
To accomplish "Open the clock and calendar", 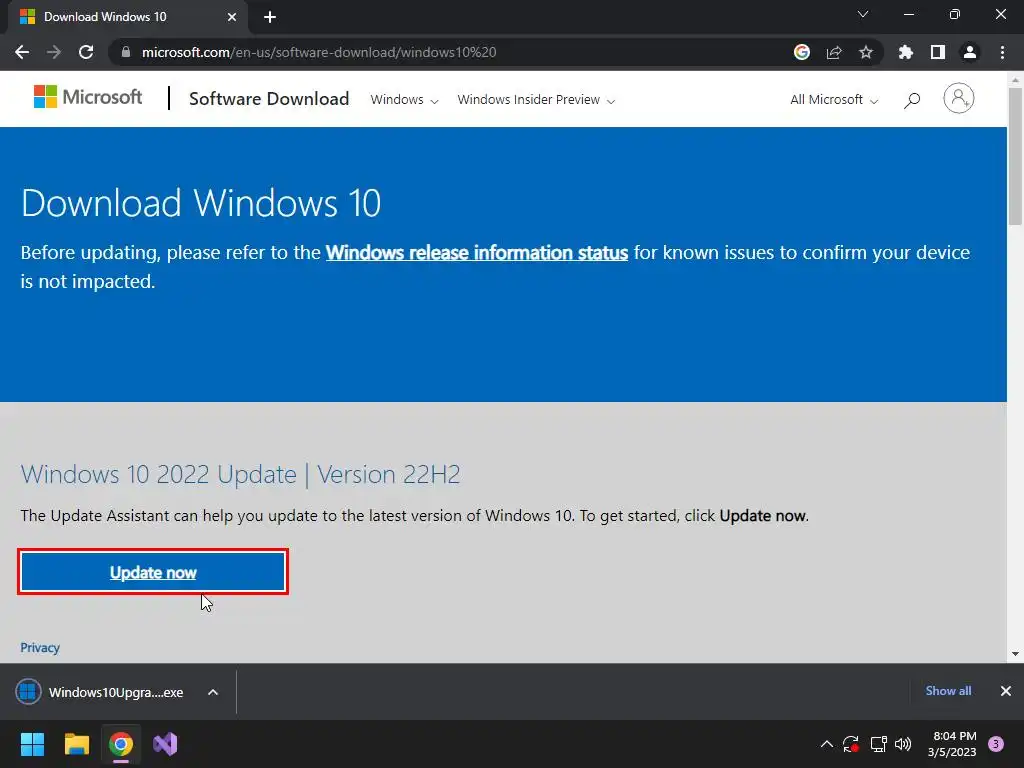I will (x=952, y=744).
